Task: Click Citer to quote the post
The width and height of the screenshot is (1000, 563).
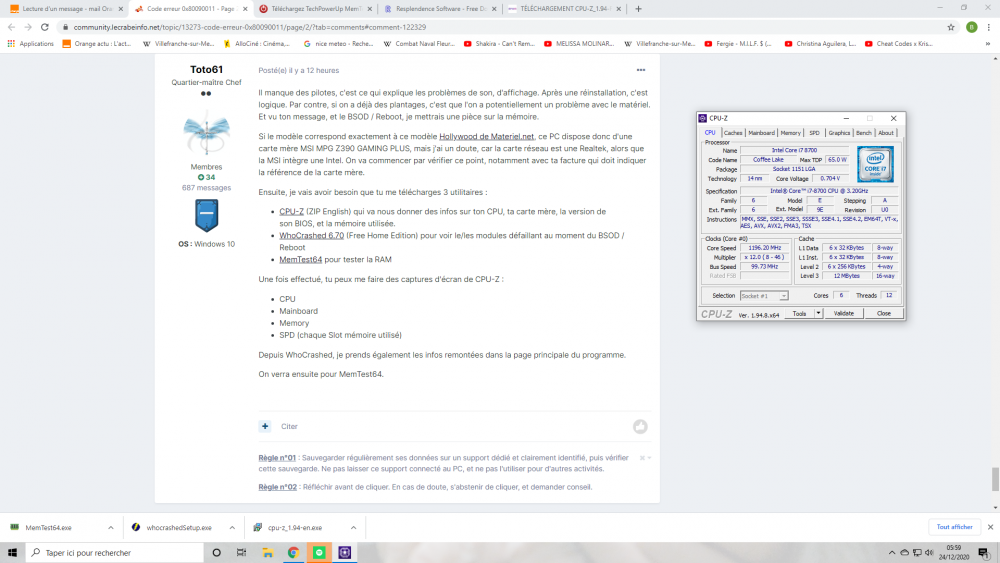Action: tap(290, 427)
